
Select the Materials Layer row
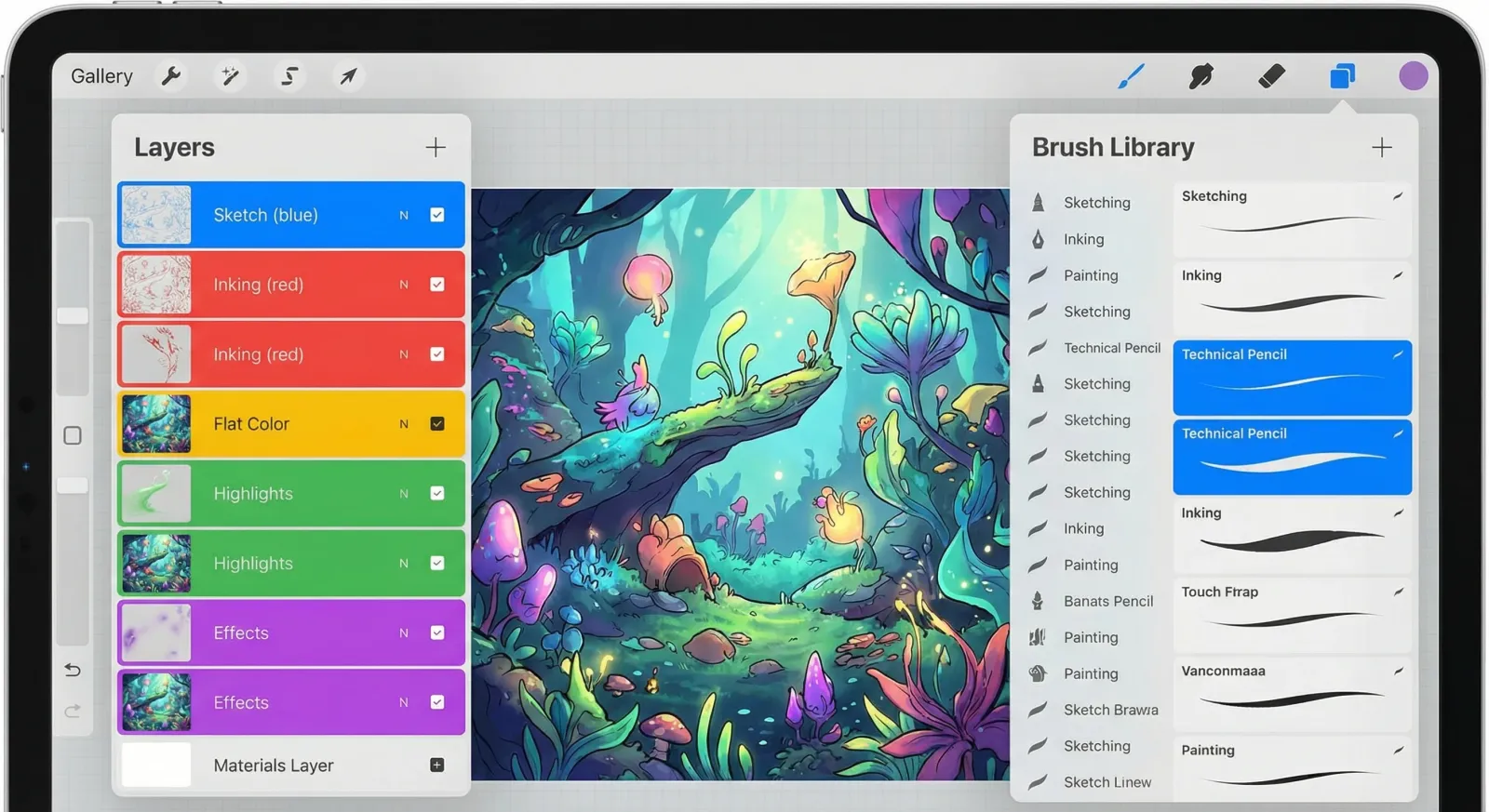coord(291,765)
